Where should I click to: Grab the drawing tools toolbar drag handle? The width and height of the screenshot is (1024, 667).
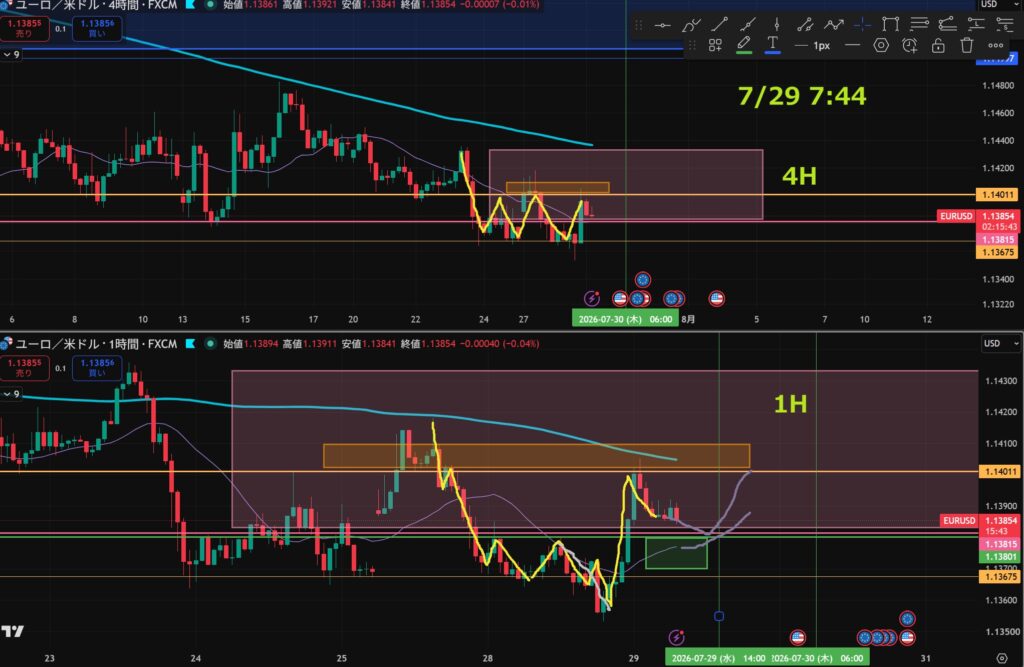coord(639,25)
